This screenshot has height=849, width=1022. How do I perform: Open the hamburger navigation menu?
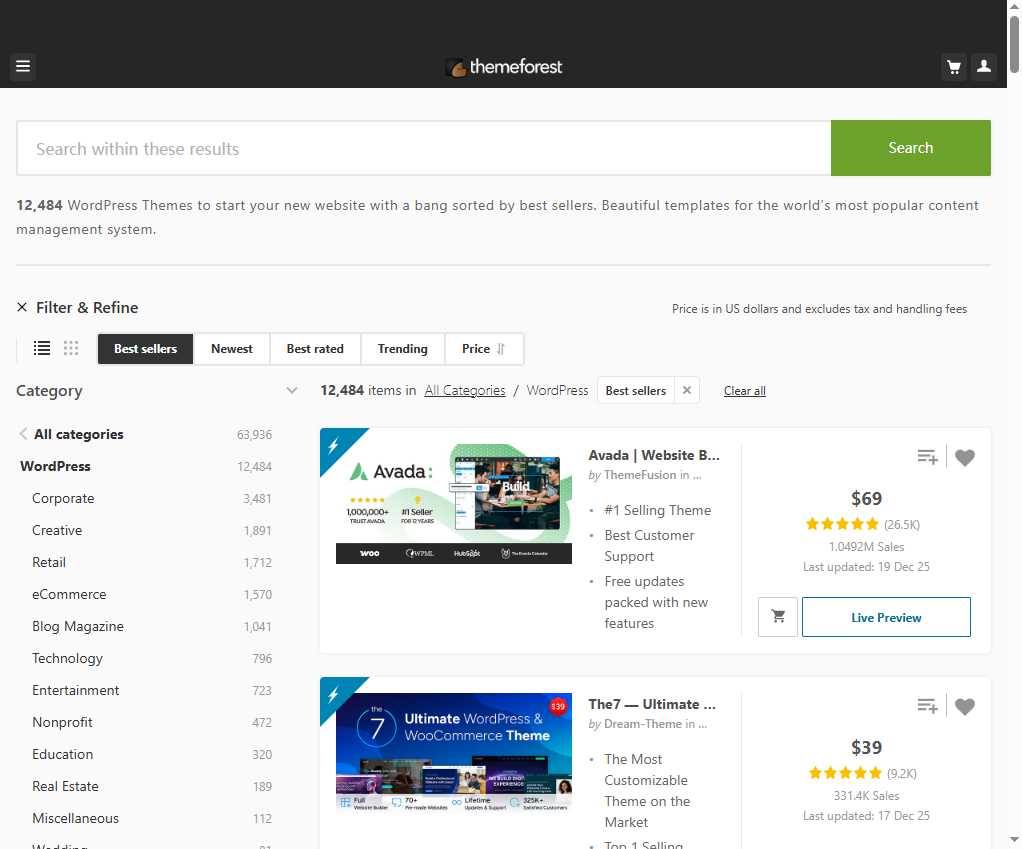click(23, 67)
